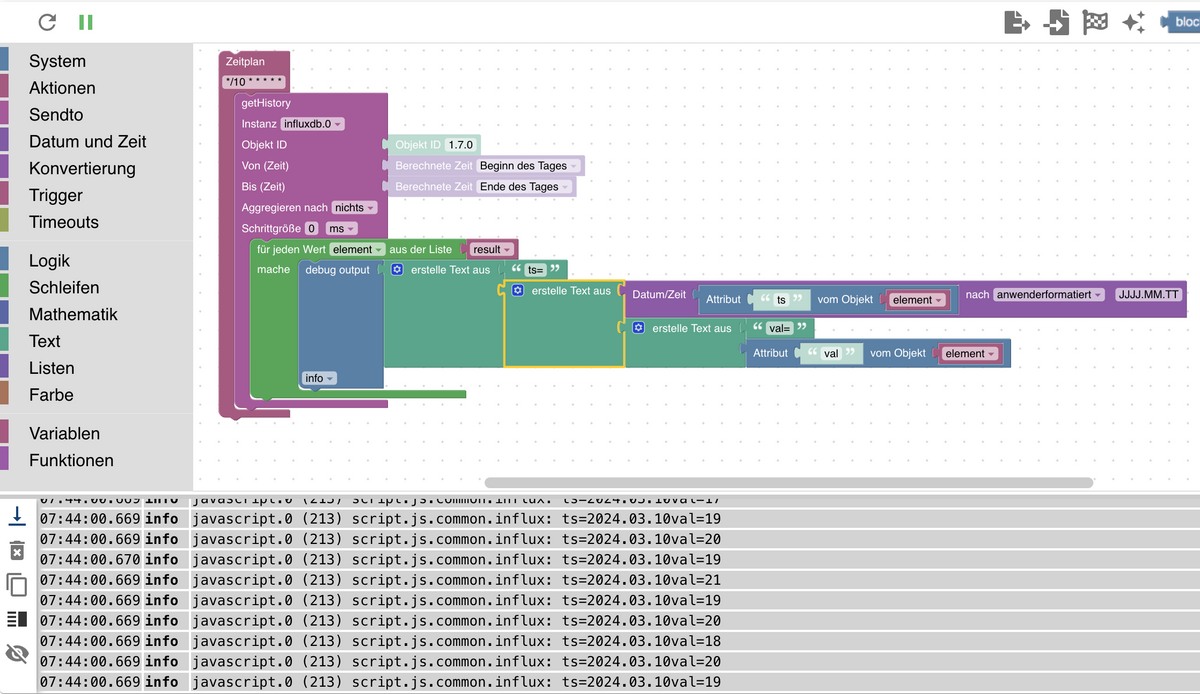Open the result variable dropdown
Screen dimensions: 1200x694
(x=492, y=249)
